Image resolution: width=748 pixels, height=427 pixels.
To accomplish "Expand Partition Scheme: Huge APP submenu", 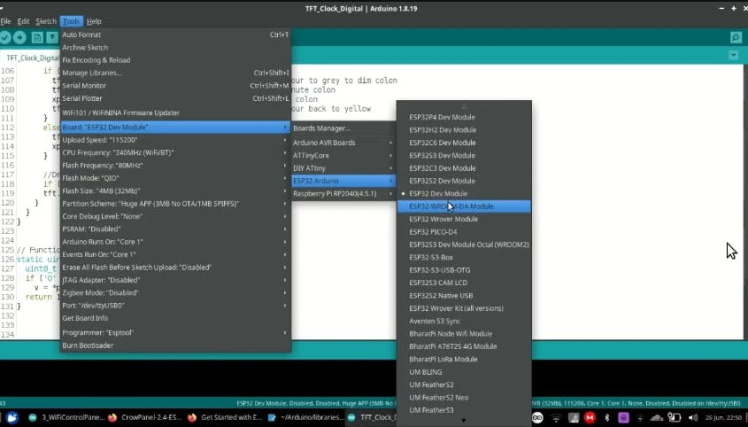I will (176, 204).
